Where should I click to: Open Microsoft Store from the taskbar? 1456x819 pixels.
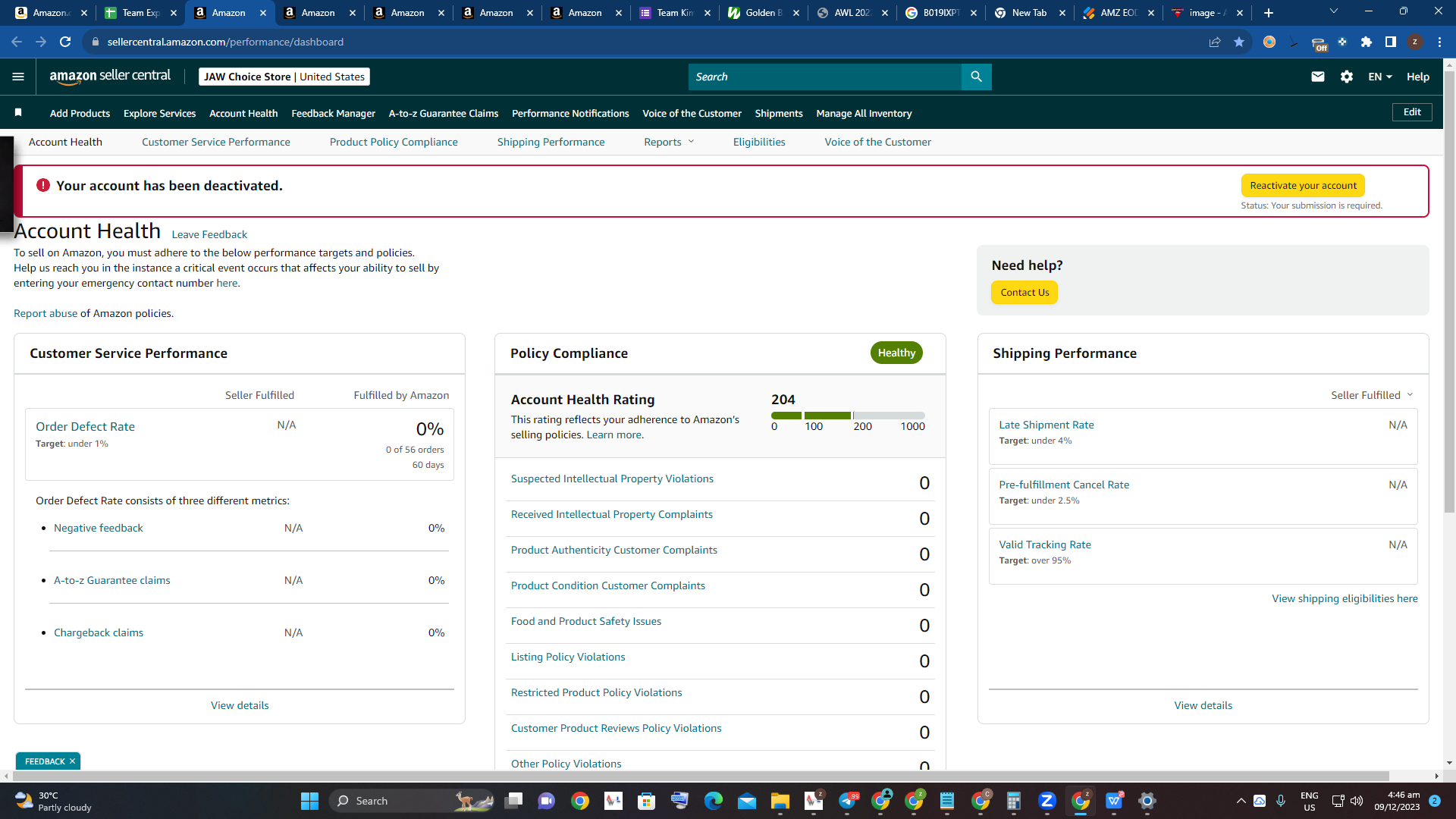[647, 801]
